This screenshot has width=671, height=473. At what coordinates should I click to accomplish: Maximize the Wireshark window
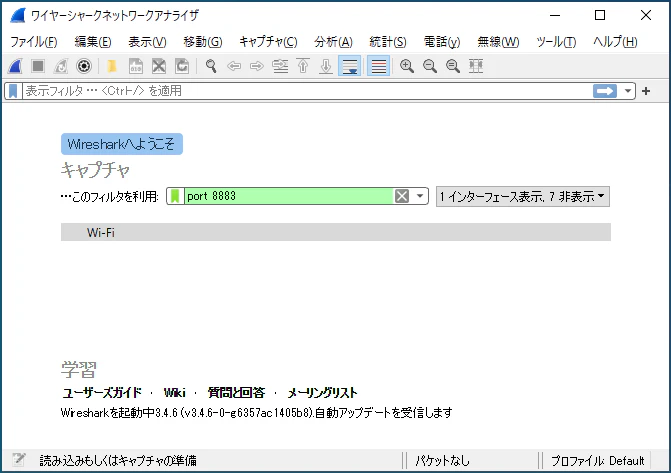[600, 15]
